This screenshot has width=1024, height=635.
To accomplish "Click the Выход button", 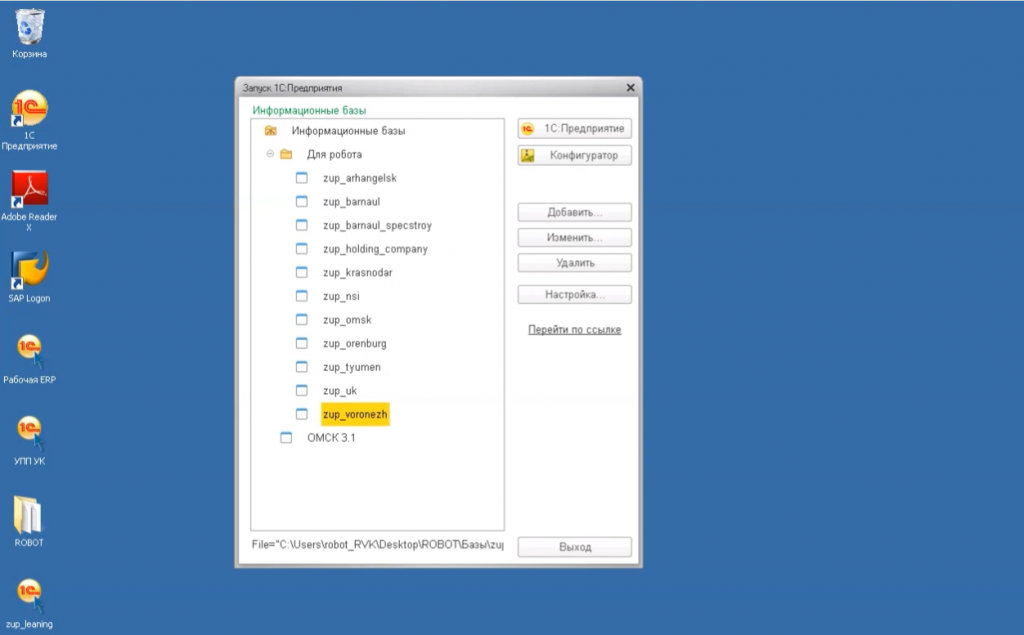I will 575,547.
